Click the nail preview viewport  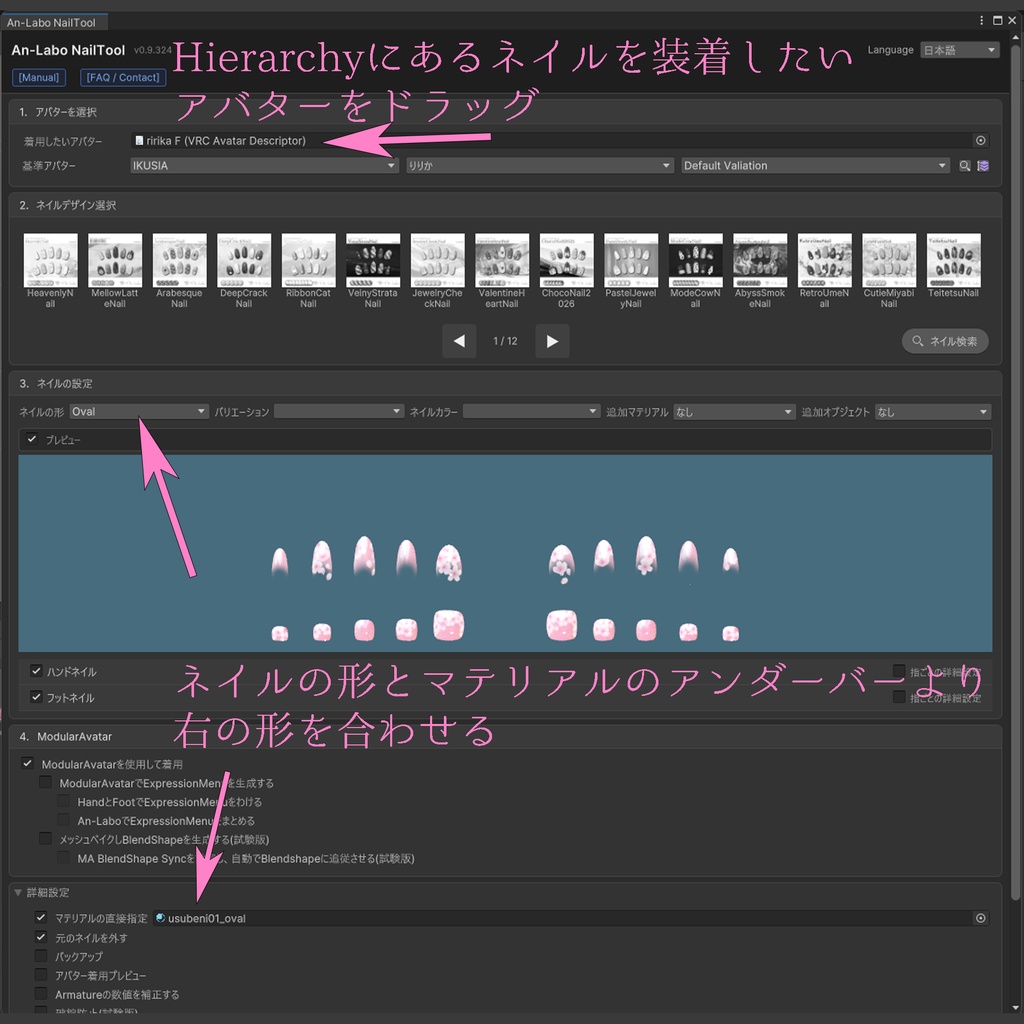point(505,553)
